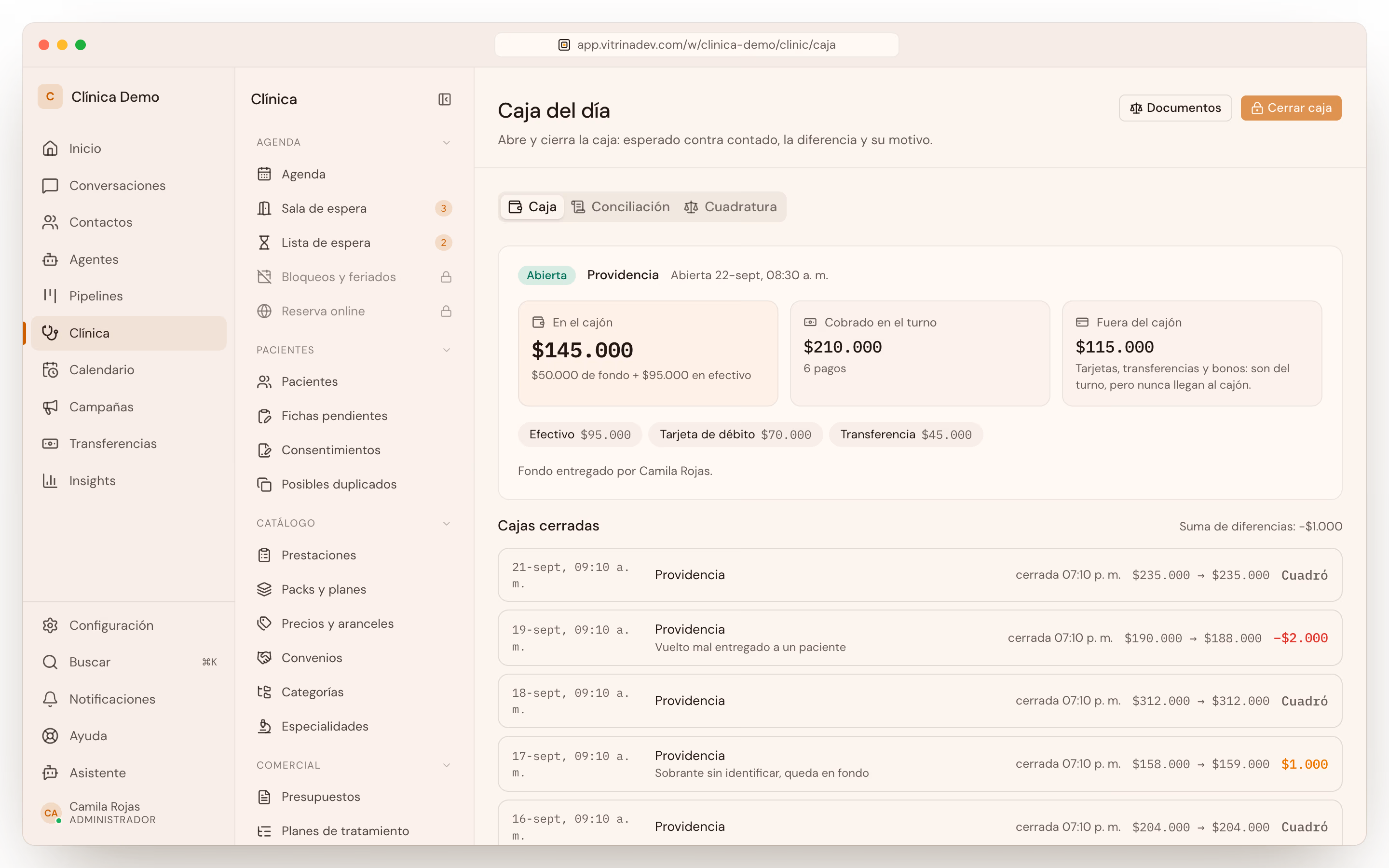Open the Asistente bot icon
The image size is (1389, 868).
(50, 773)
